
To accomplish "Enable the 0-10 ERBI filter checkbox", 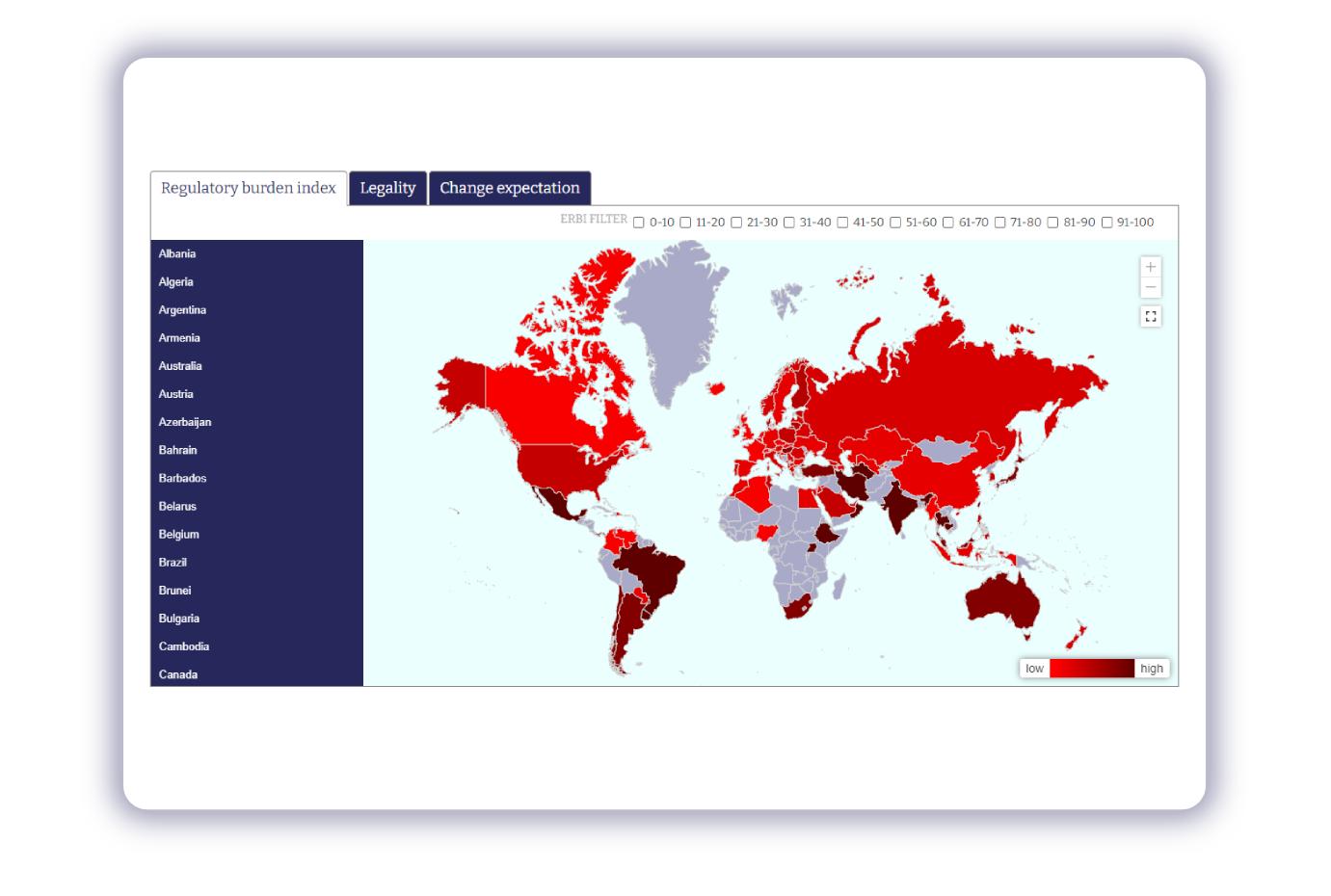I will (639, 223).
